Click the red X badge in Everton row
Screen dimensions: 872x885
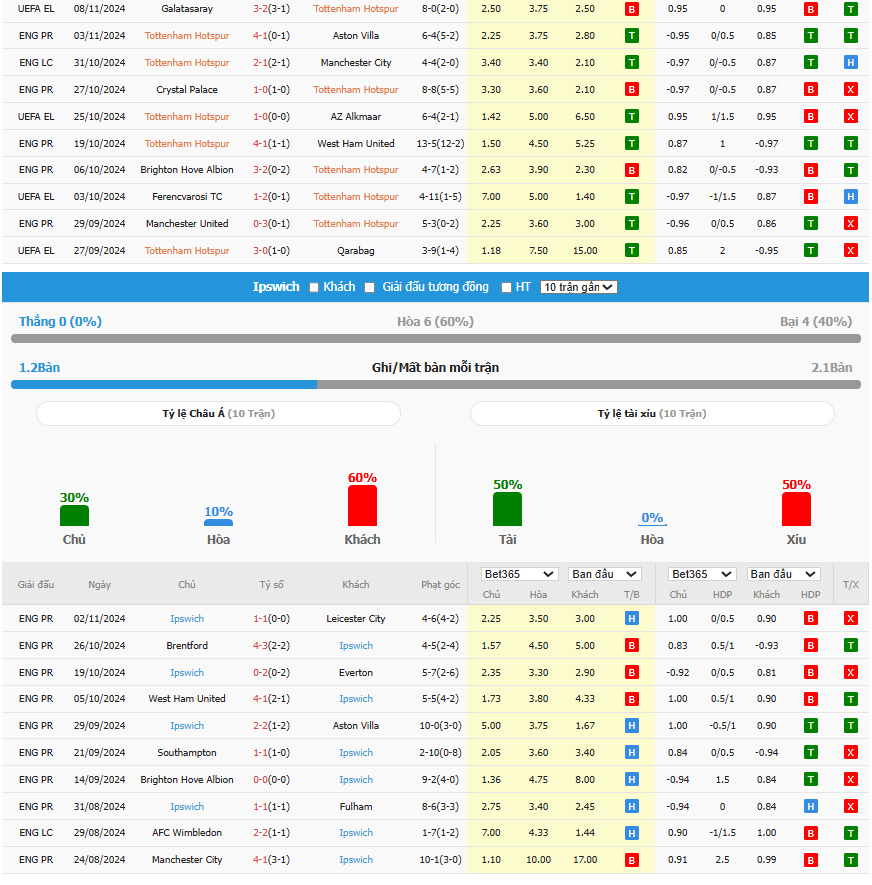[850, 673]
